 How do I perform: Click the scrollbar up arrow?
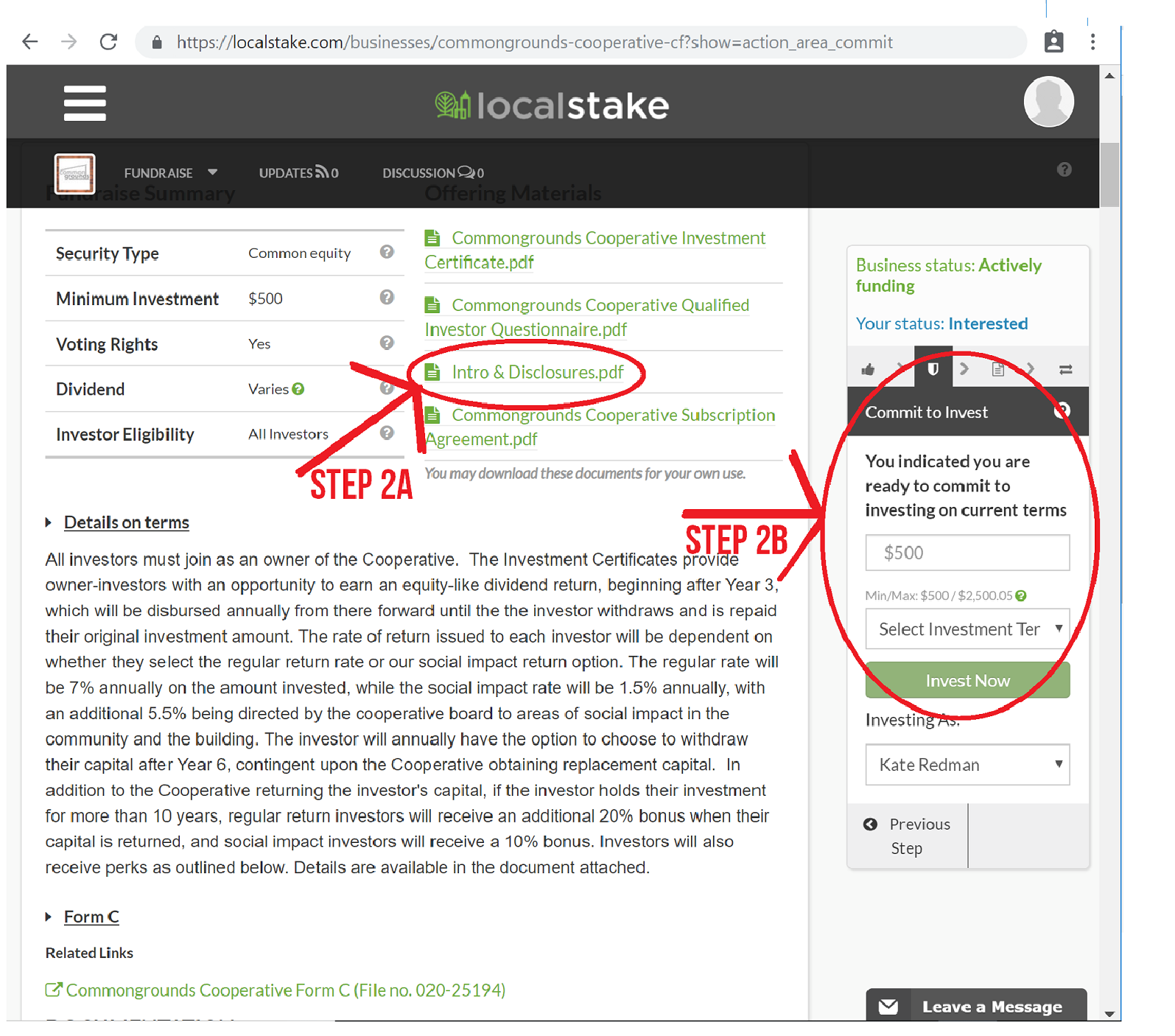pyautogui.click(x=1109, y=75)
